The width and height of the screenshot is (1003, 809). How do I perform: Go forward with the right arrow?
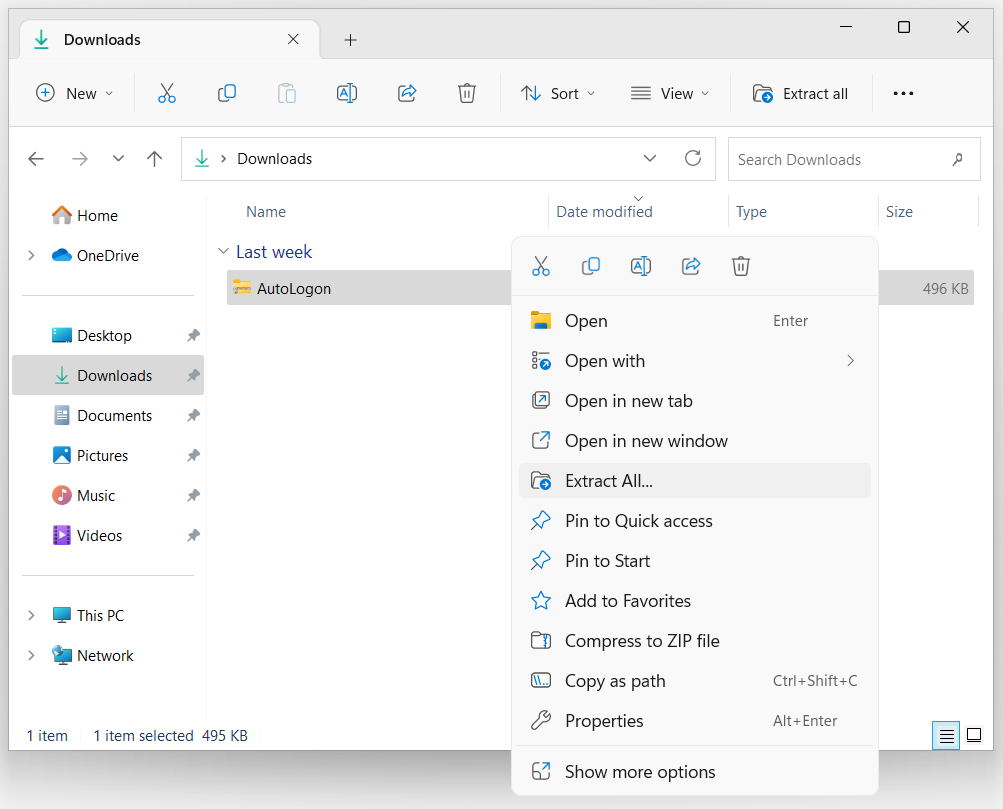79,159
